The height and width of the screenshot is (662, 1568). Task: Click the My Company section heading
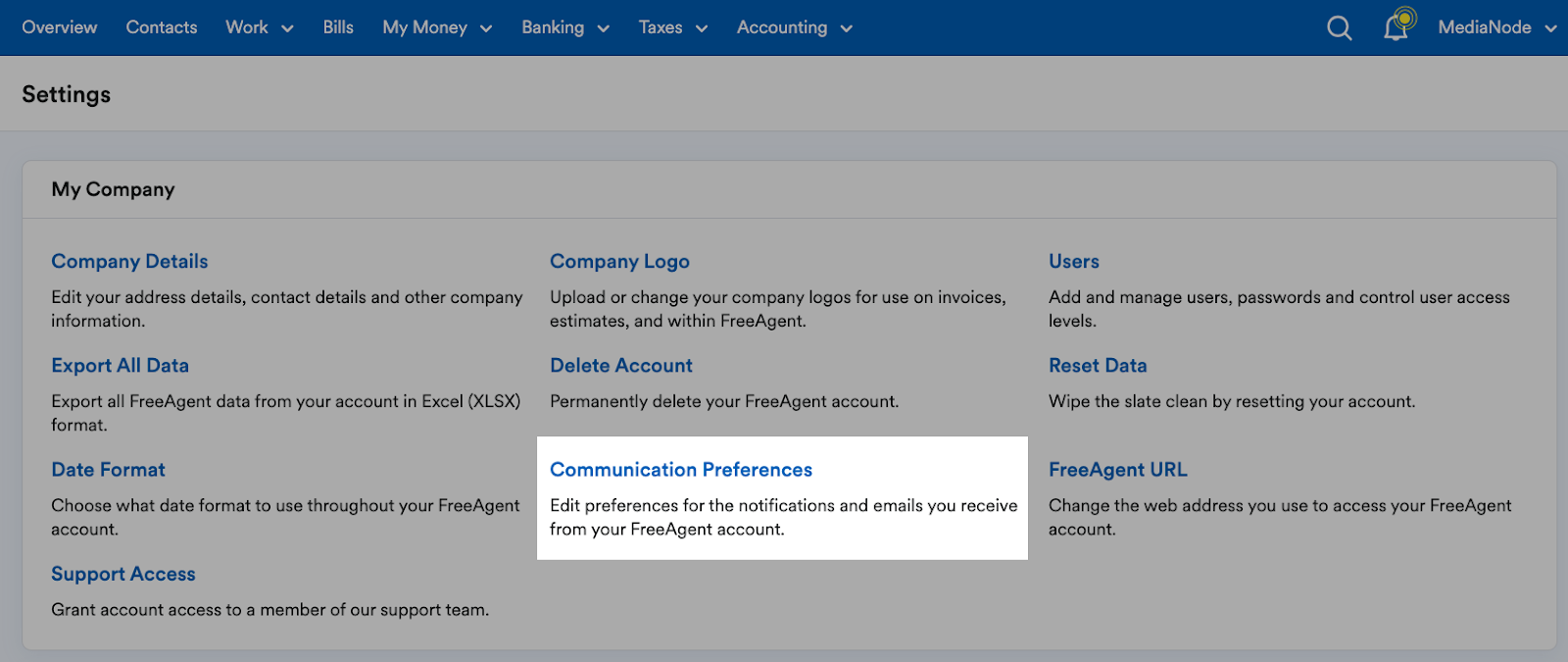(x=113, y=189)
